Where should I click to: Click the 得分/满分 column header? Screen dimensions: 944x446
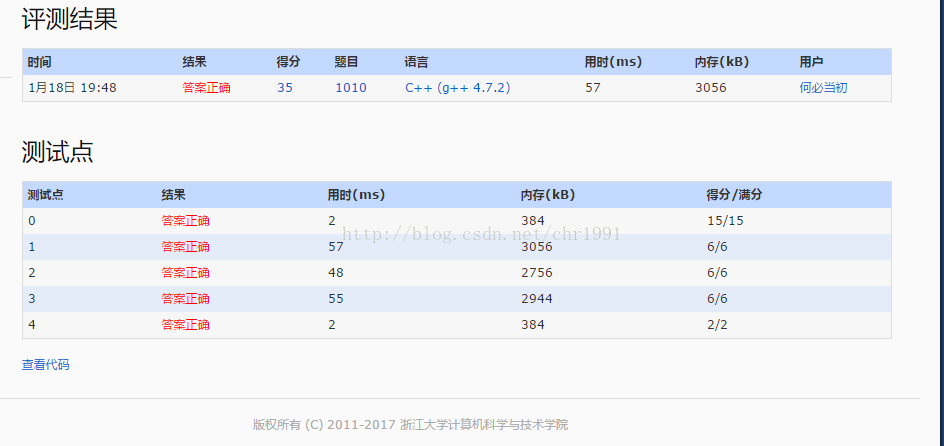pos(734,195)
